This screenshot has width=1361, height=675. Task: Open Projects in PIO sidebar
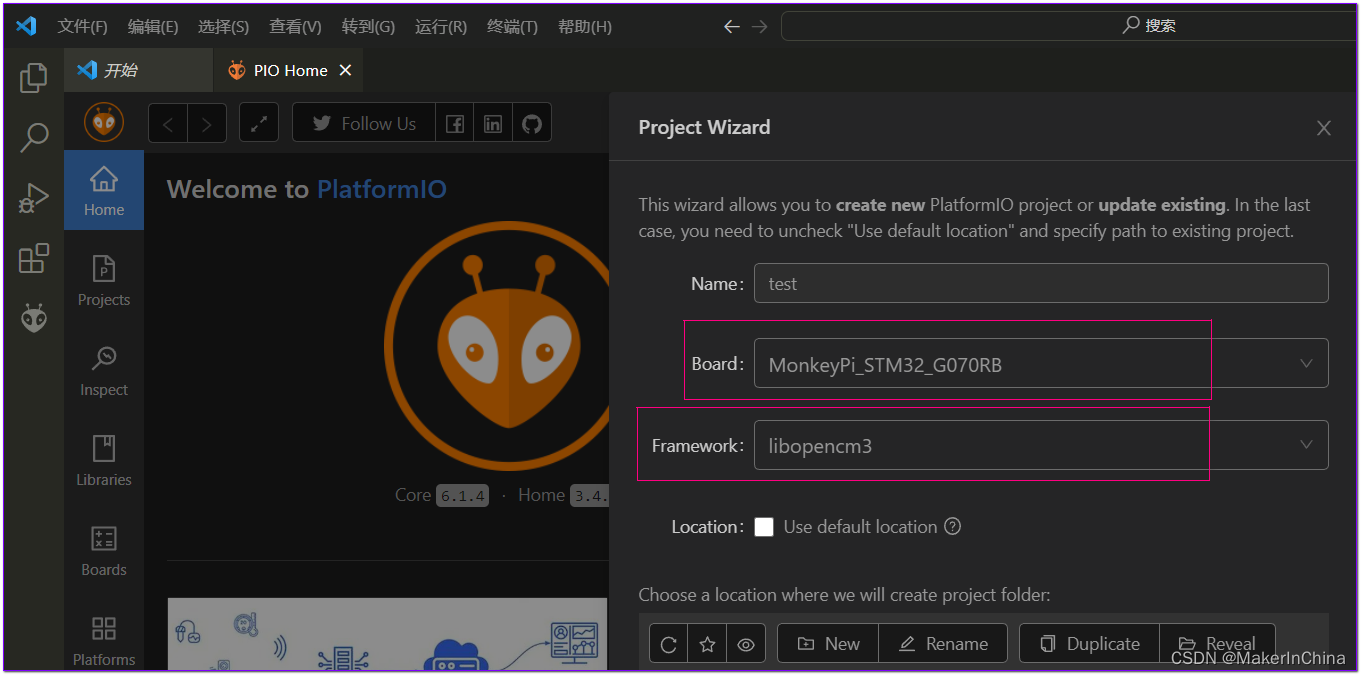(x=104, y=280)
